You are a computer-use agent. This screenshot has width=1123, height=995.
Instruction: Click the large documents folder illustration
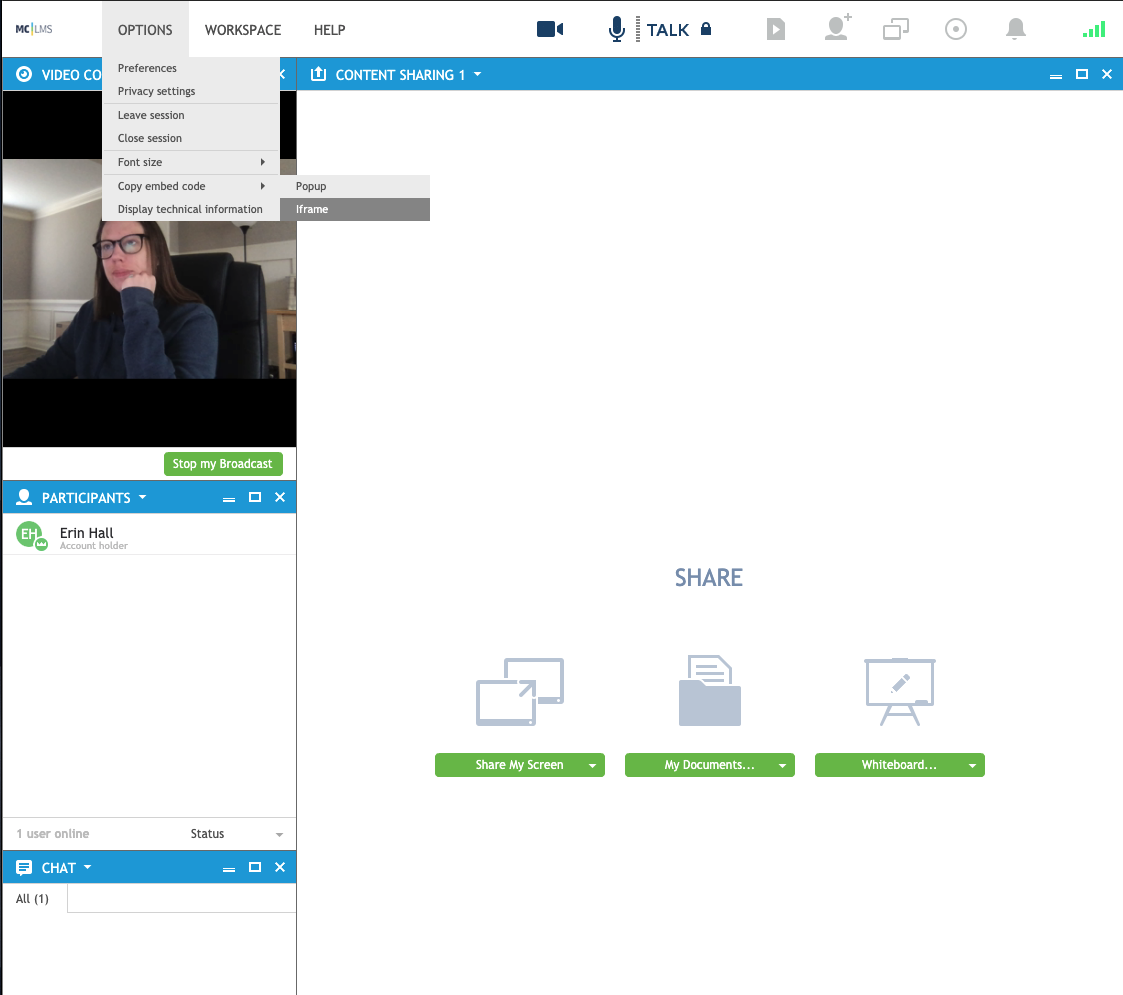point(710,691)
